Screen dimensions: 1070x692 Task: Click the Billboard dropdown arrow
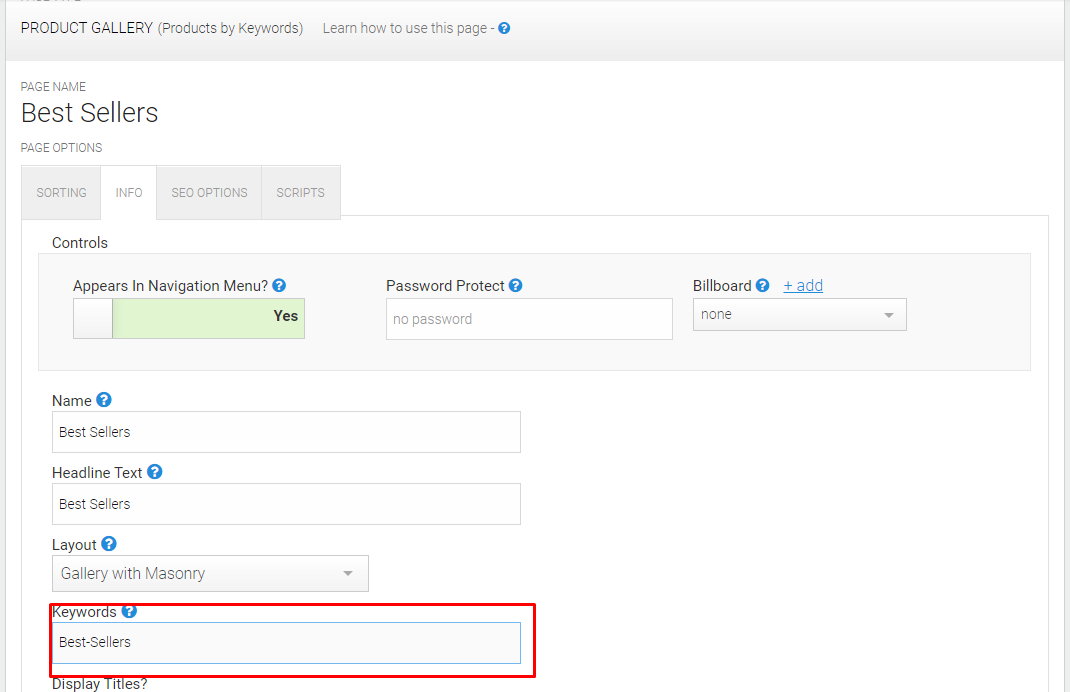click(888, 315)
